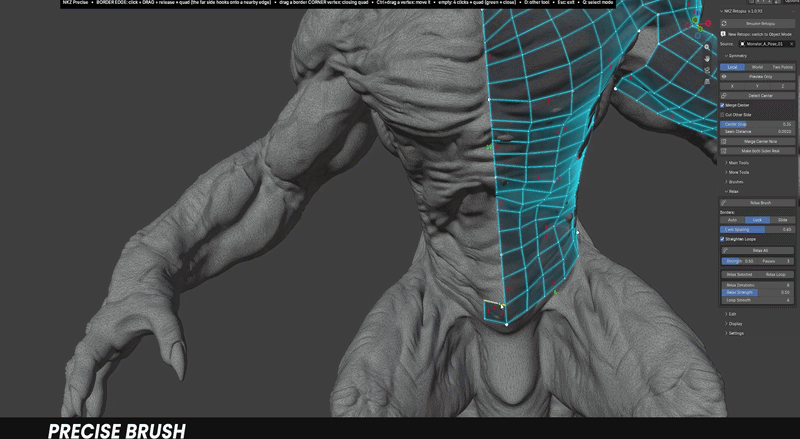
Task: Toggle Preview Only eye visibility
Action: (724, 77)
